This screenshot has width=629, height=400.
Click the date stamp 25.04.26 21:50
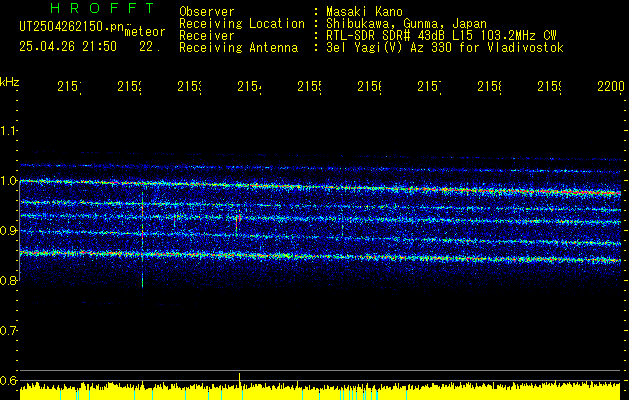click(x=68, y=47)
